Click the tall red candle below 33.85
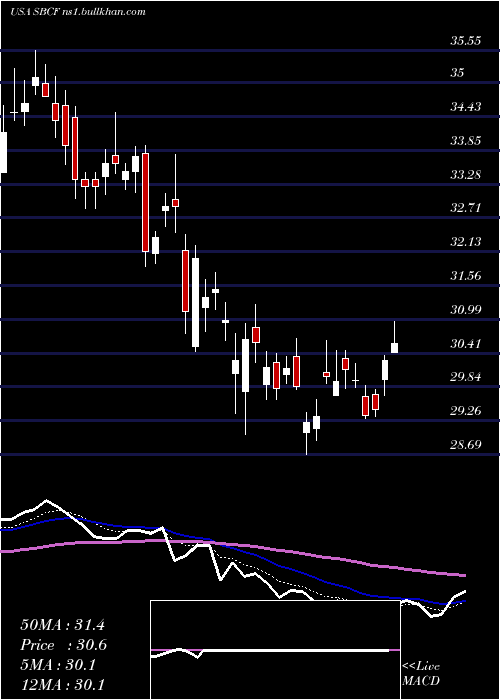The height and width of the screenshot is (700, 500). 146,202
